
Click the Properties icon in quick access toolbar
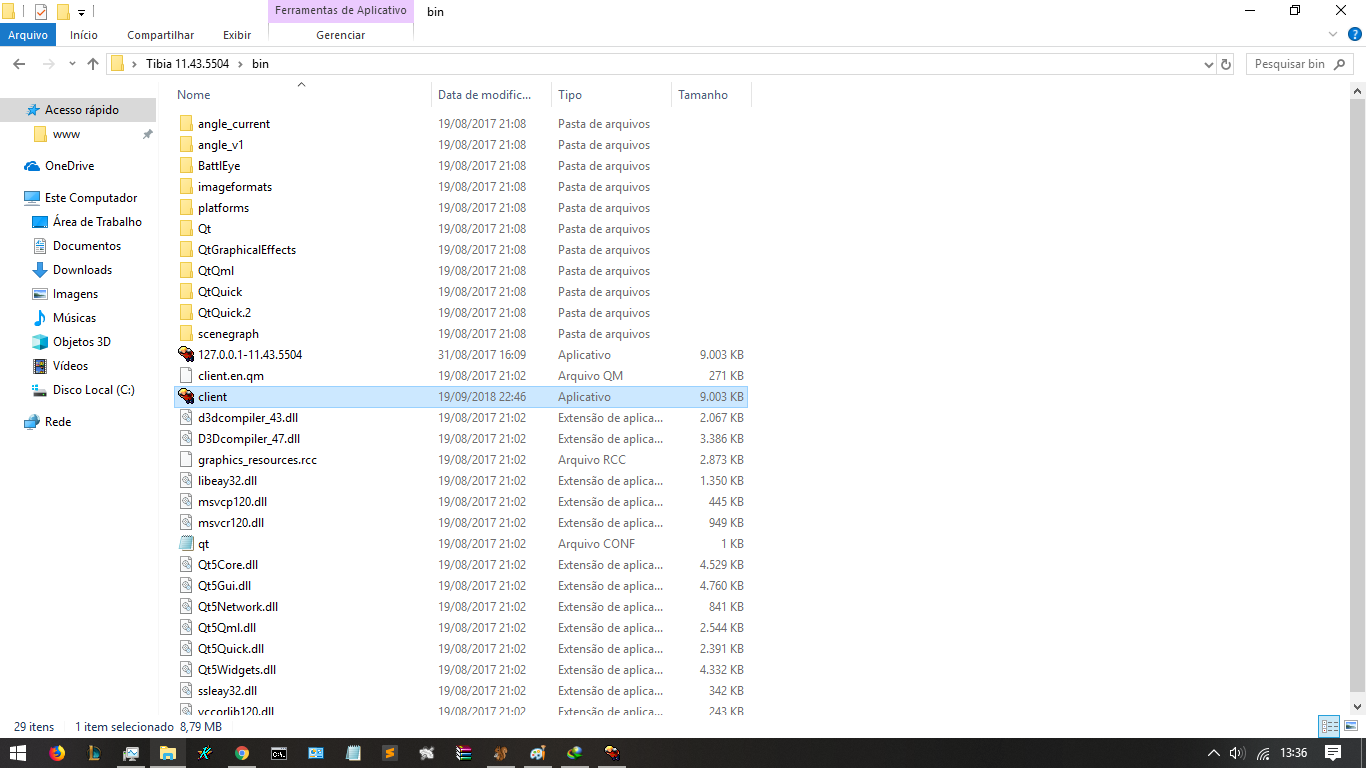coord(41,12)
